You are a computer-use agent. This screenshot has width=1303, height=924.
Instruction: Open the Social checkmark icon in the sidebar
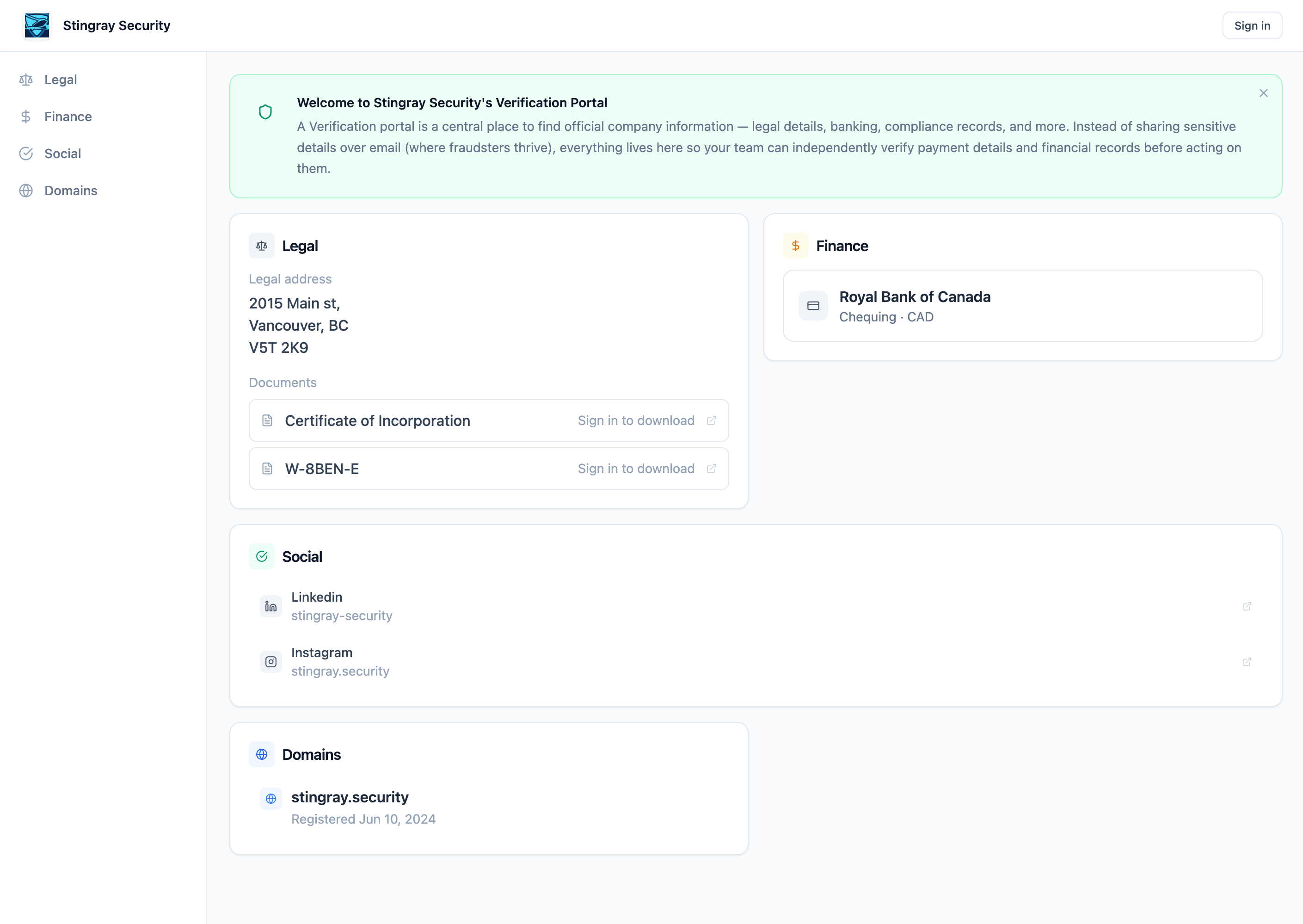point(26,154)
